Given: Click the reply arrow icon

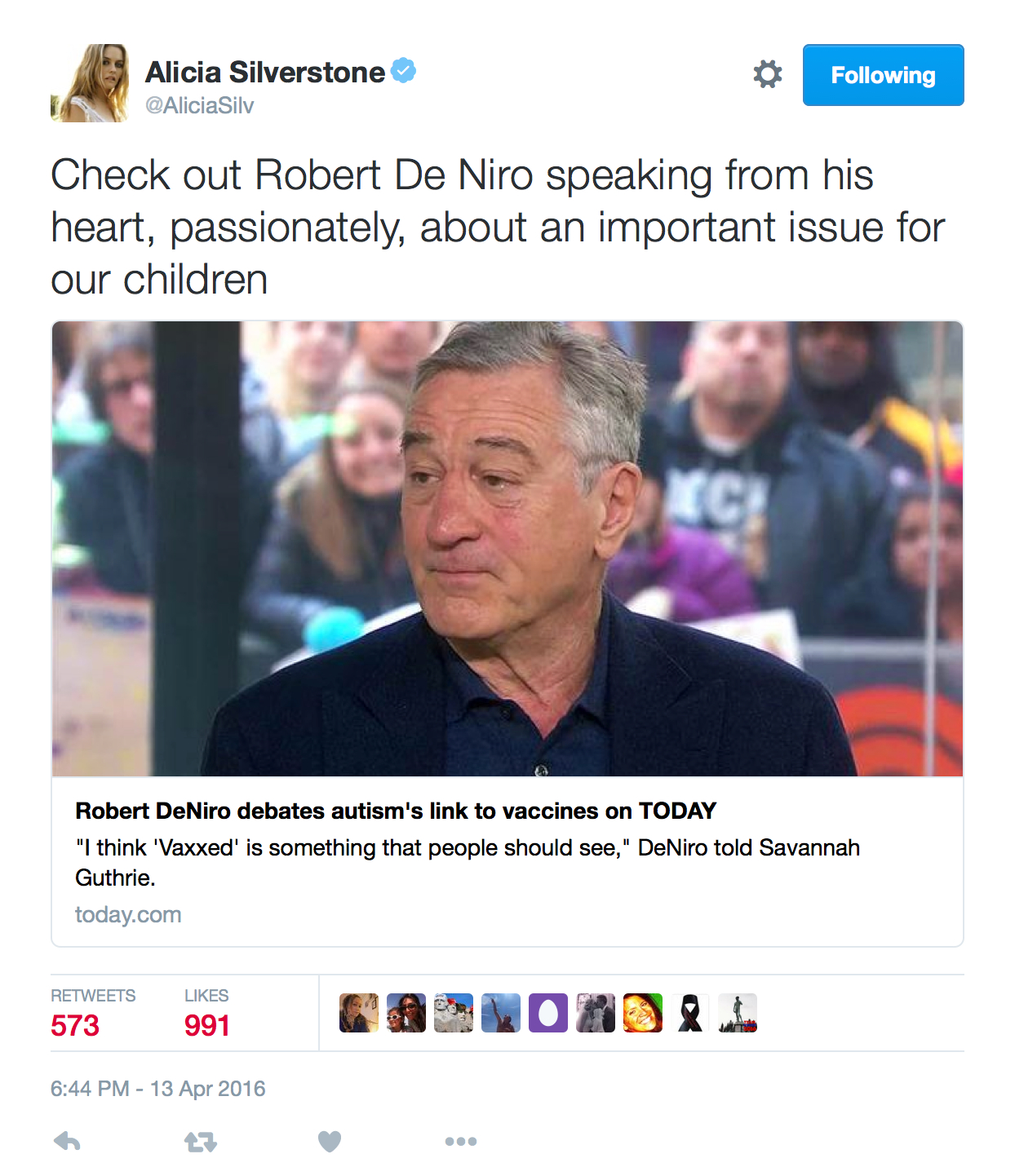Looking at the screenshot, I should [x=67, y=1141].
